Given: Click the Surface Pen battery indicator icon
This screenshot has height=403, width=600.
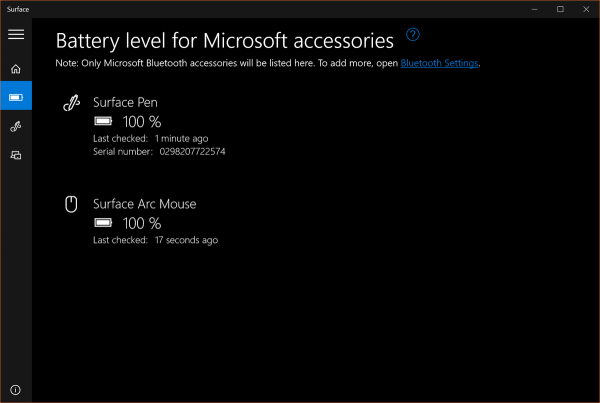Looking at the screenshot, I should (x=103, y=122).
